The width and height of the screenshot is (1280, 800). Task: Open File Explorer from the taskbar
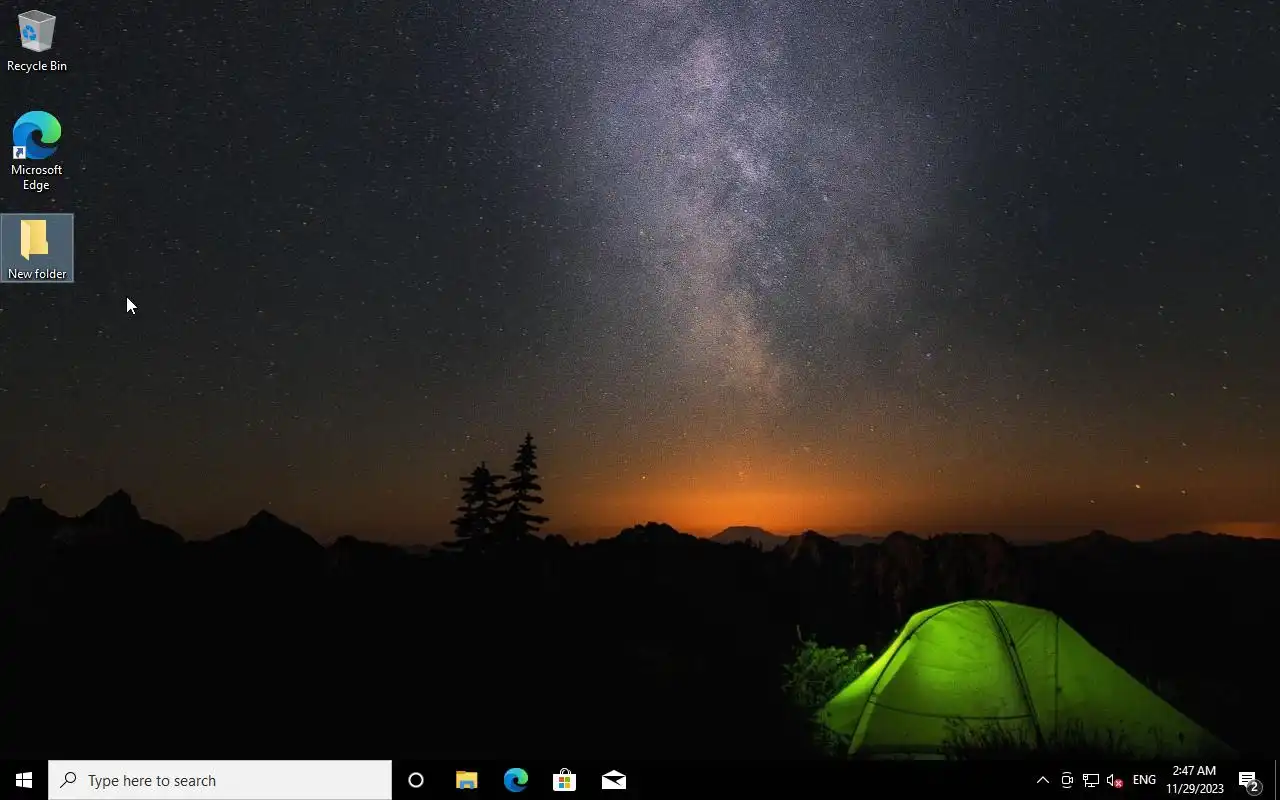tap(466, 780)
